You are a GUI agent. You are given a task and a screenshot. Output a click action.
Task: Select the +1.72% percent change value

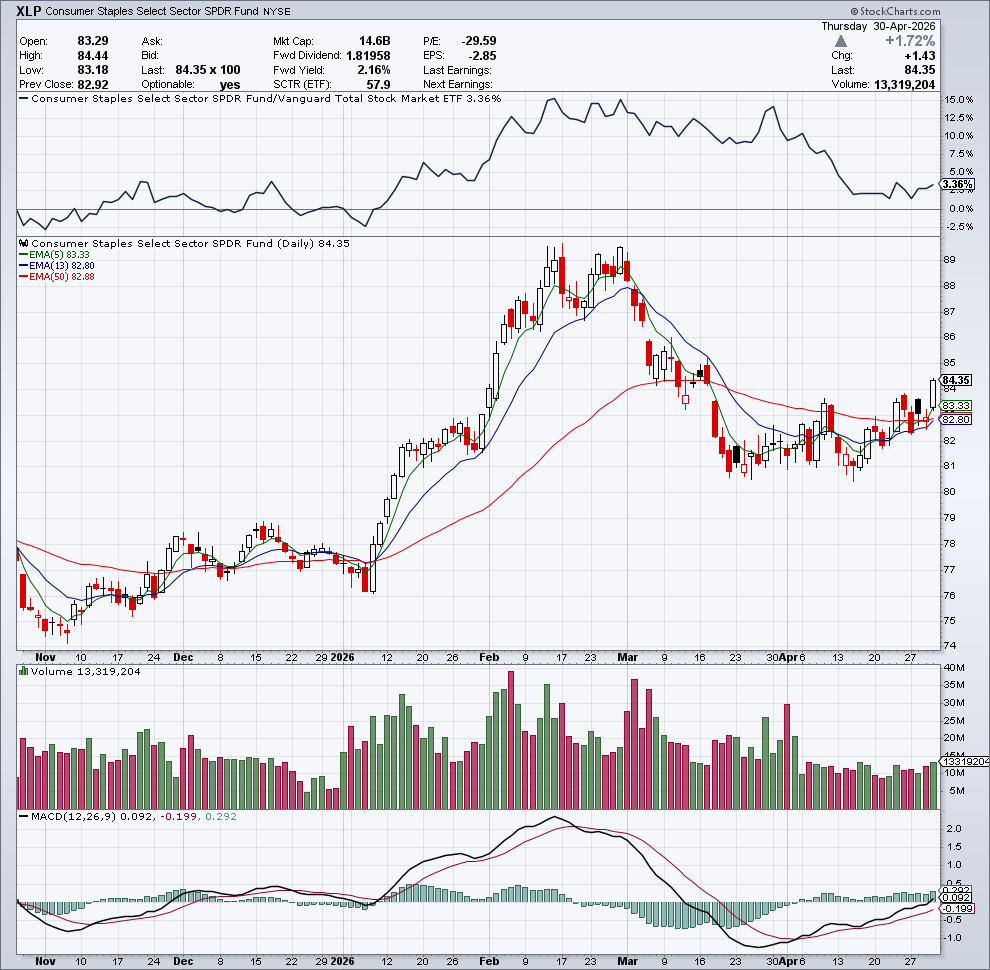point(910,41)
